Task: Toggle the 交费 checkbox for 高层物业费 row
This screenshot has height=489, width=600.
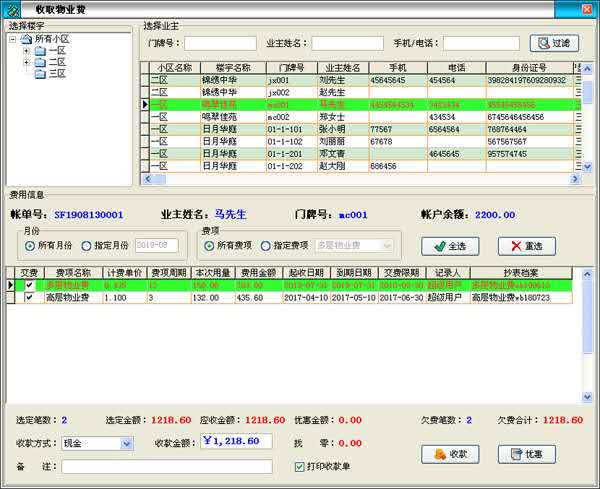Action: 29,297
